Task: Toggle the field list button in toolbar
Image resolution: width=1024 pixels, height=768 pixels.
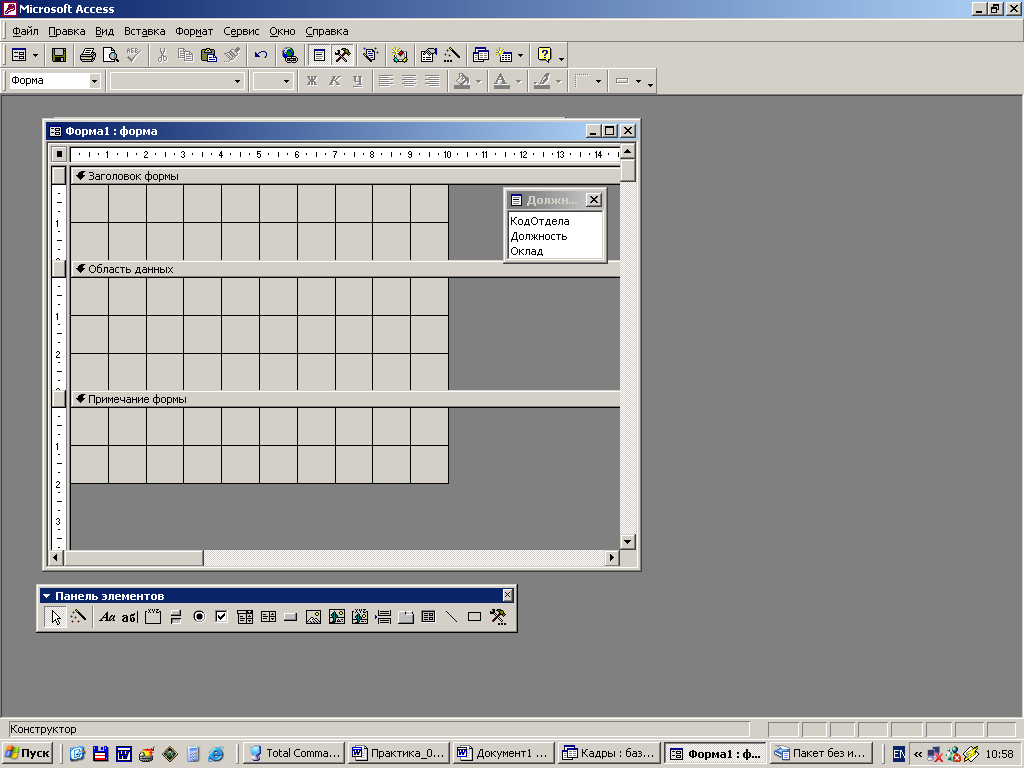Action: [x=319, y=56]
